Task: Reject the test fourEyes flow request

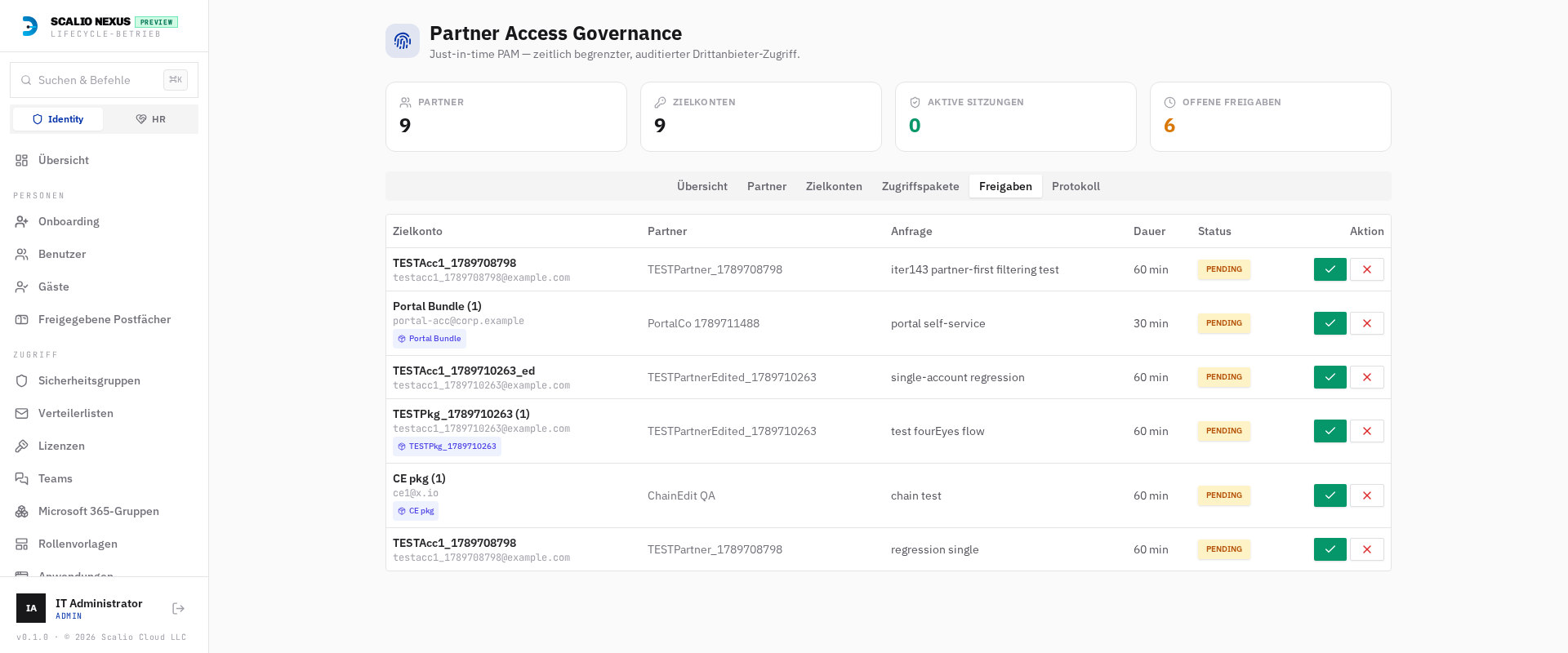Action: click(1366, 431)
